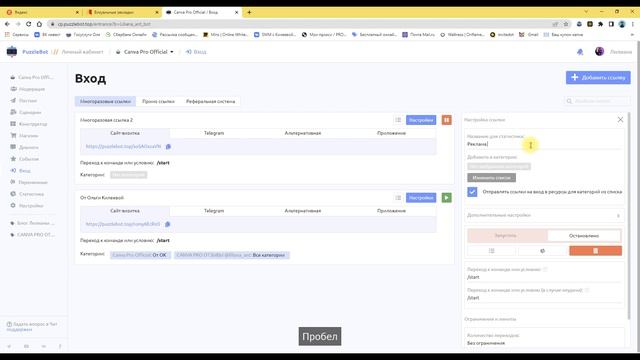Open user avatar in header
Screen dimensions: 640x360
coord(599,51)
